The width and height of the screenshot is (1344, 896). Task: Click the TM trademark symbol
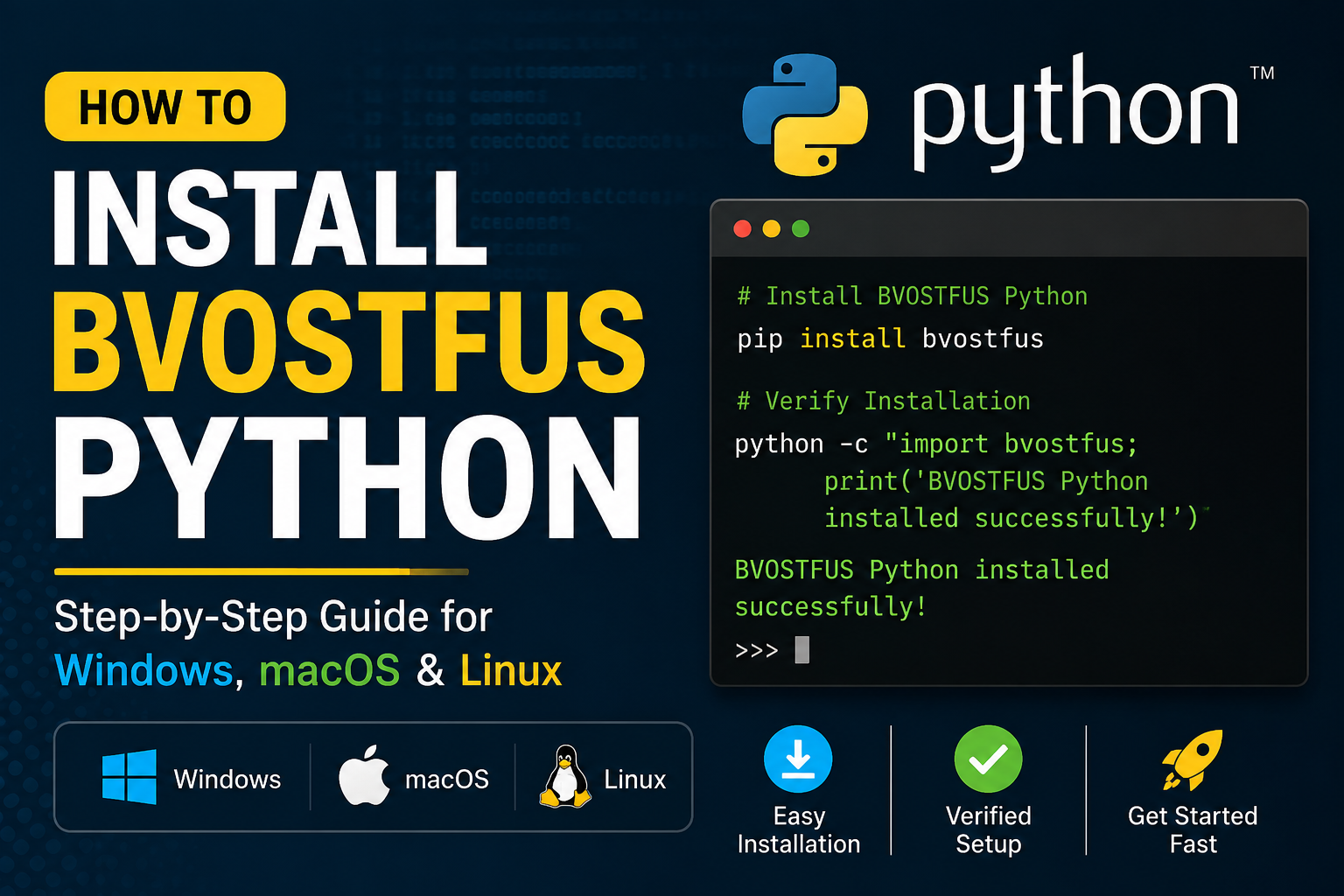[1262, 73]
